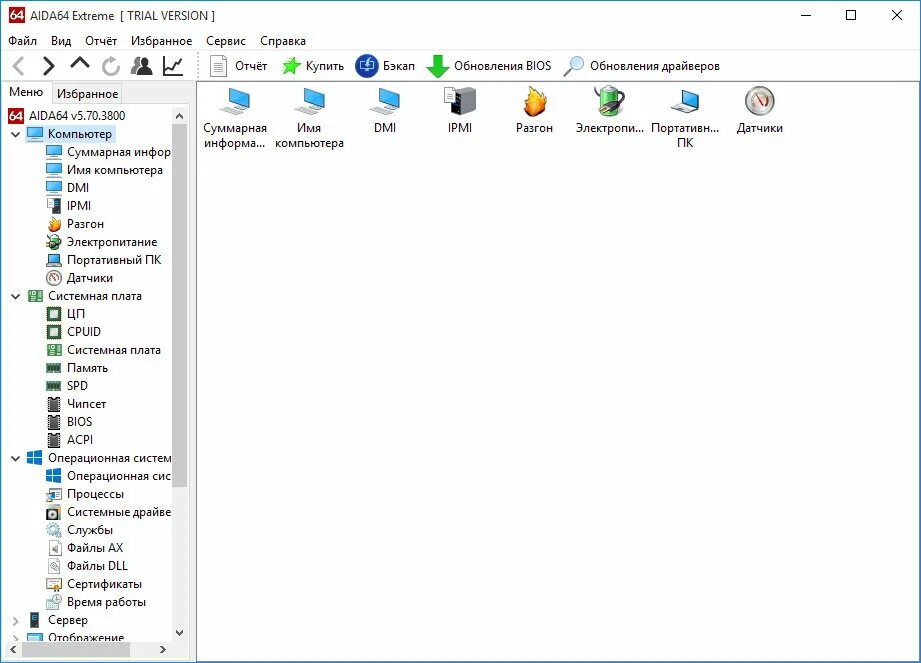Click the Отчёт report toolbar button
The height and width of the screenshot is (663, 921).
point(238,66)
